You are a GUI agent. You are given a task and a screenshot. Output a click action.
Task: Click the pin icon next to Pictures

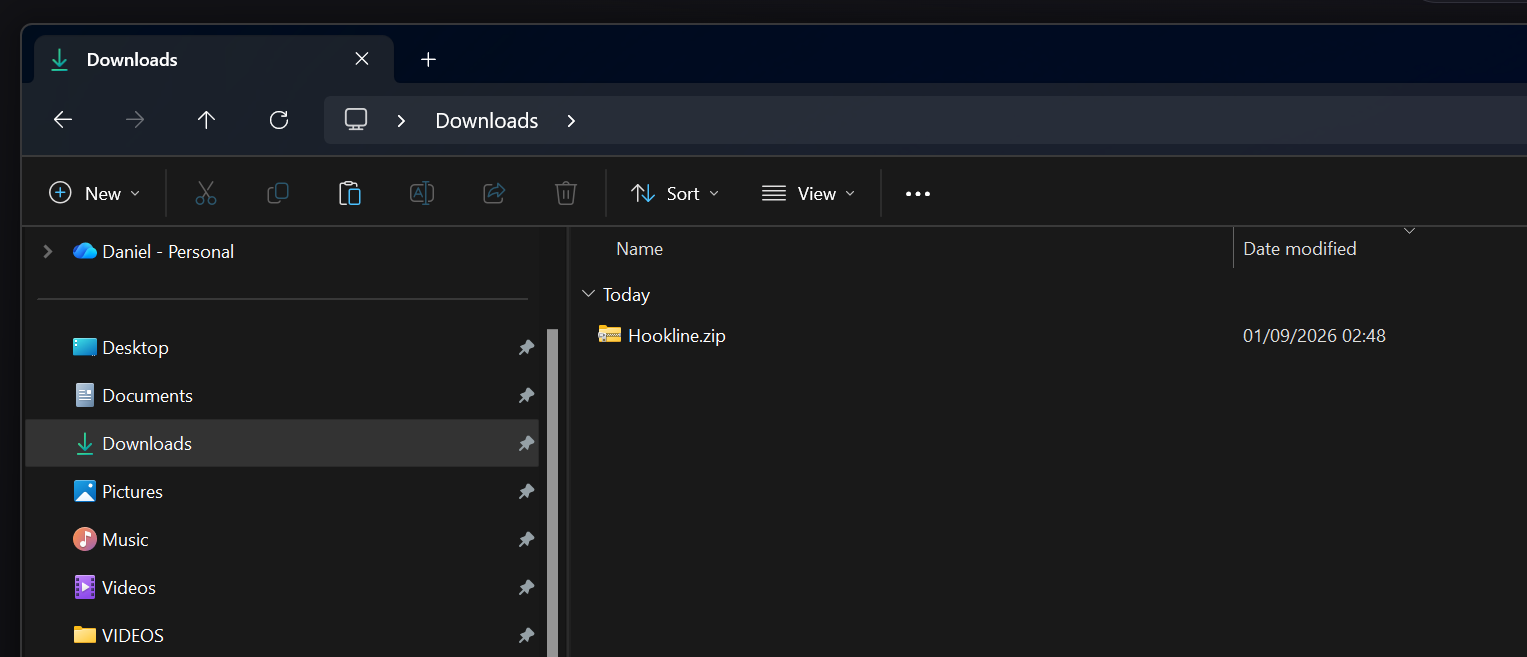click(x=526, y=492)
